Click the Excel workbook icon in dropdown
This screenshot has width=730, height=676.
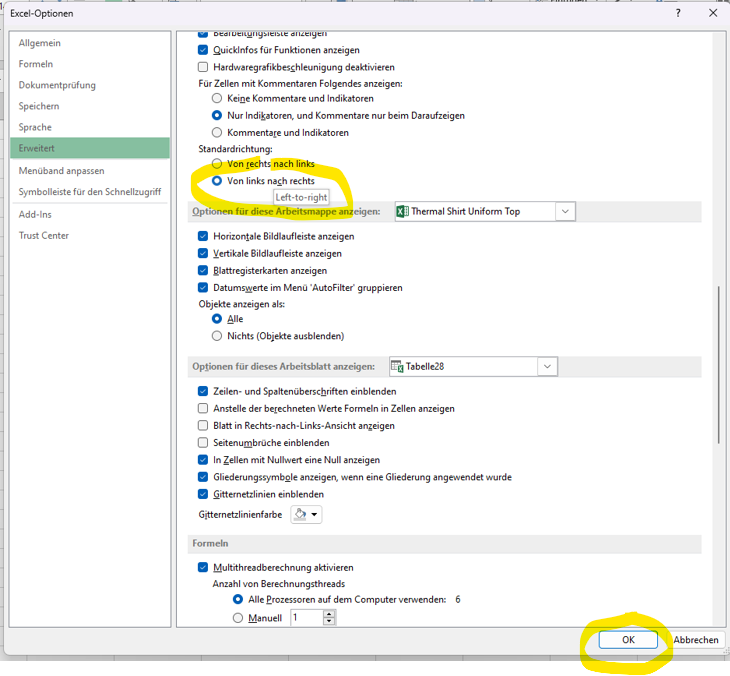tap(402, 211)
